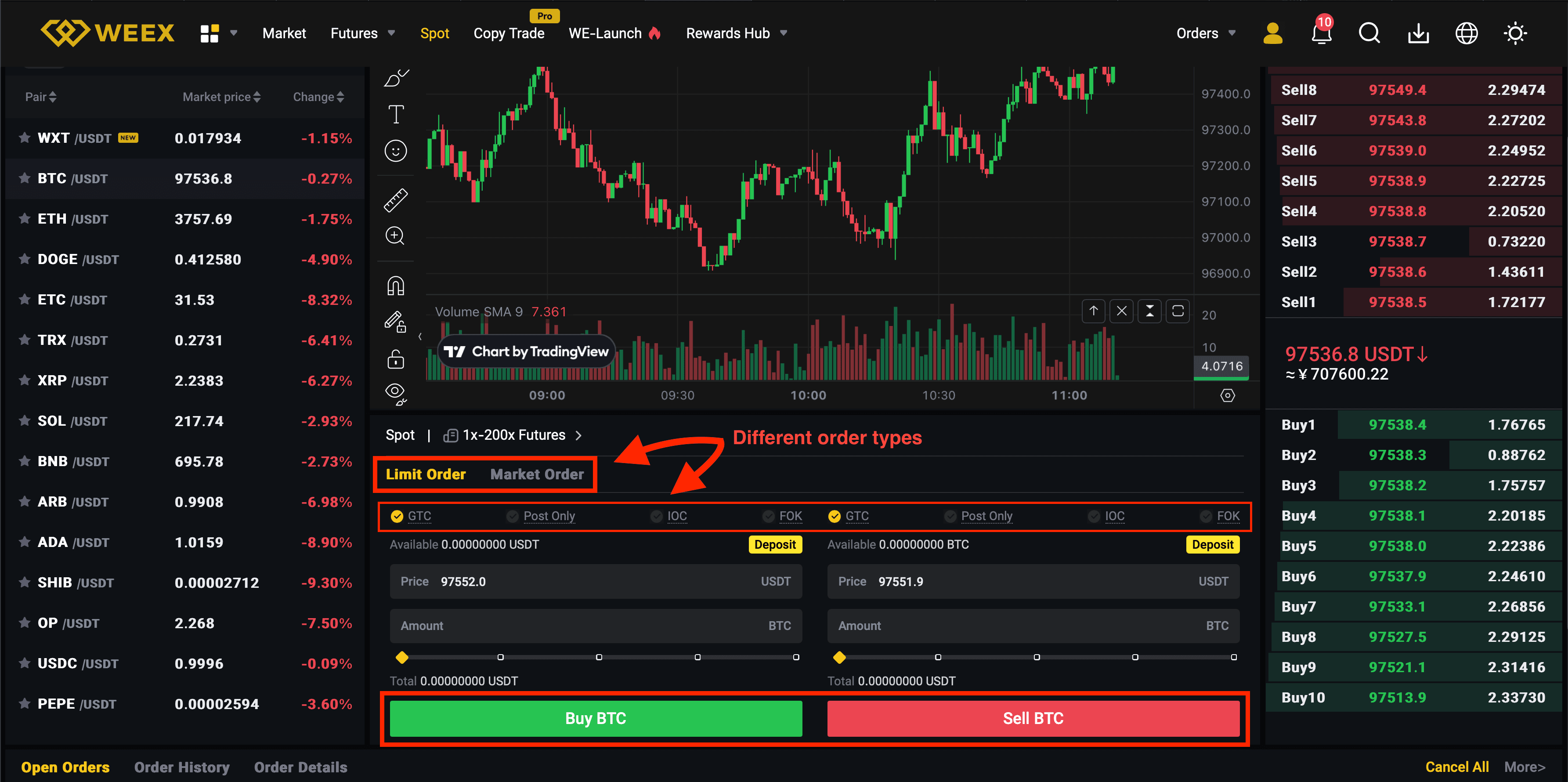
Task: Toggle the light theme sun icon
Action: click(x=1514, y=33)
